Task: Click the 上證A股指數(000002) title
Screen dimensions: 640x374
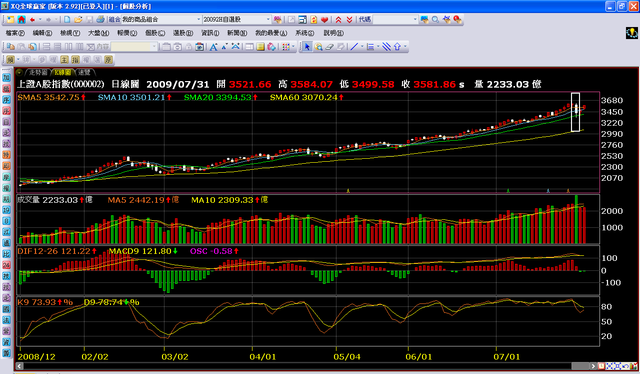Action: pyautogui.click(x=60, y=84)
